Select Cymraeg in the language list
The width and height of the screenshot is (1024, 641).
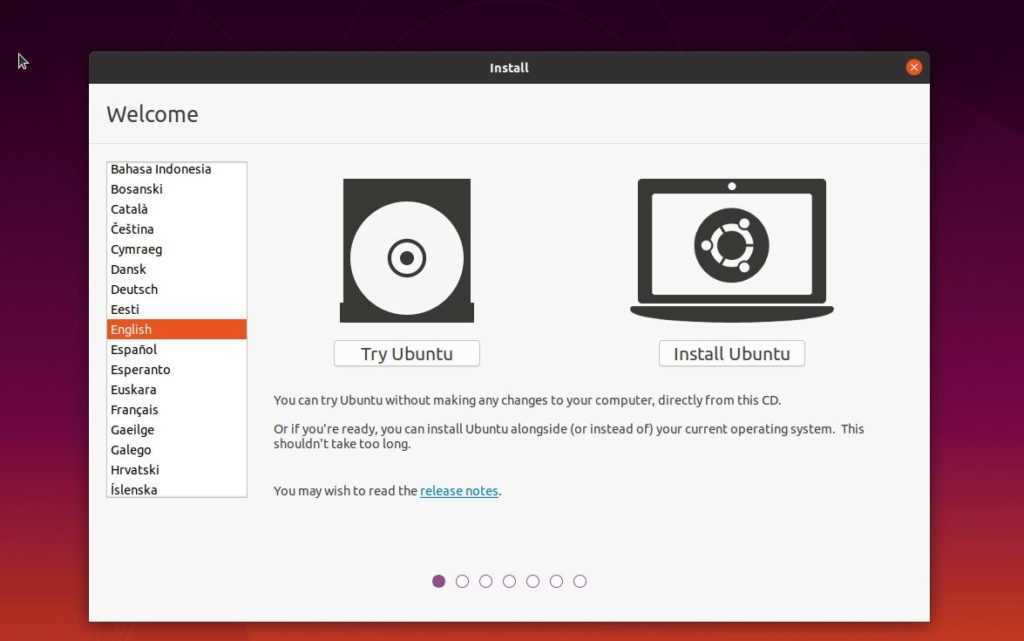point(136,249)
